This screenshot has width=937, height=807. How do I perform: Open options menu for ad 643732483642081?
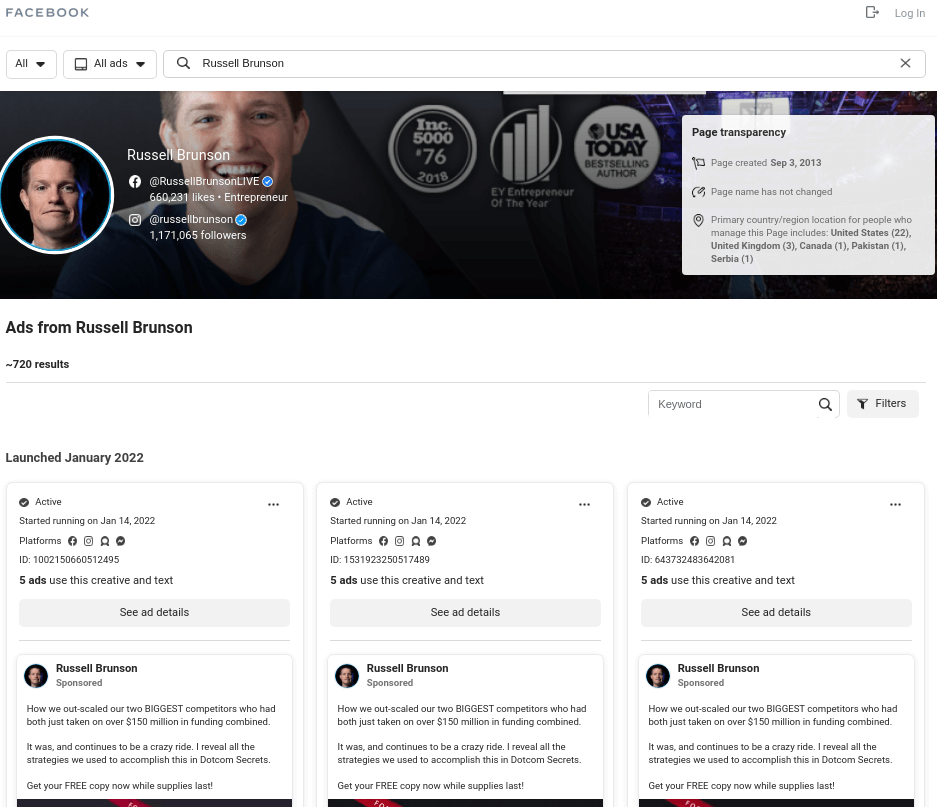click(895, 505)
